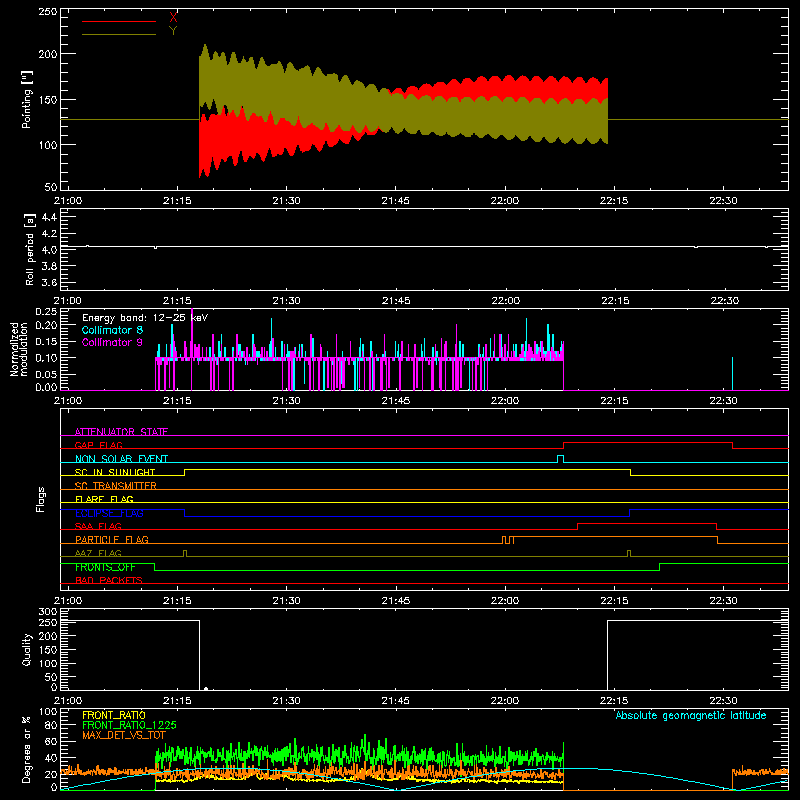Click the 300 tick label on Quality axis

(x=48, y=612)
